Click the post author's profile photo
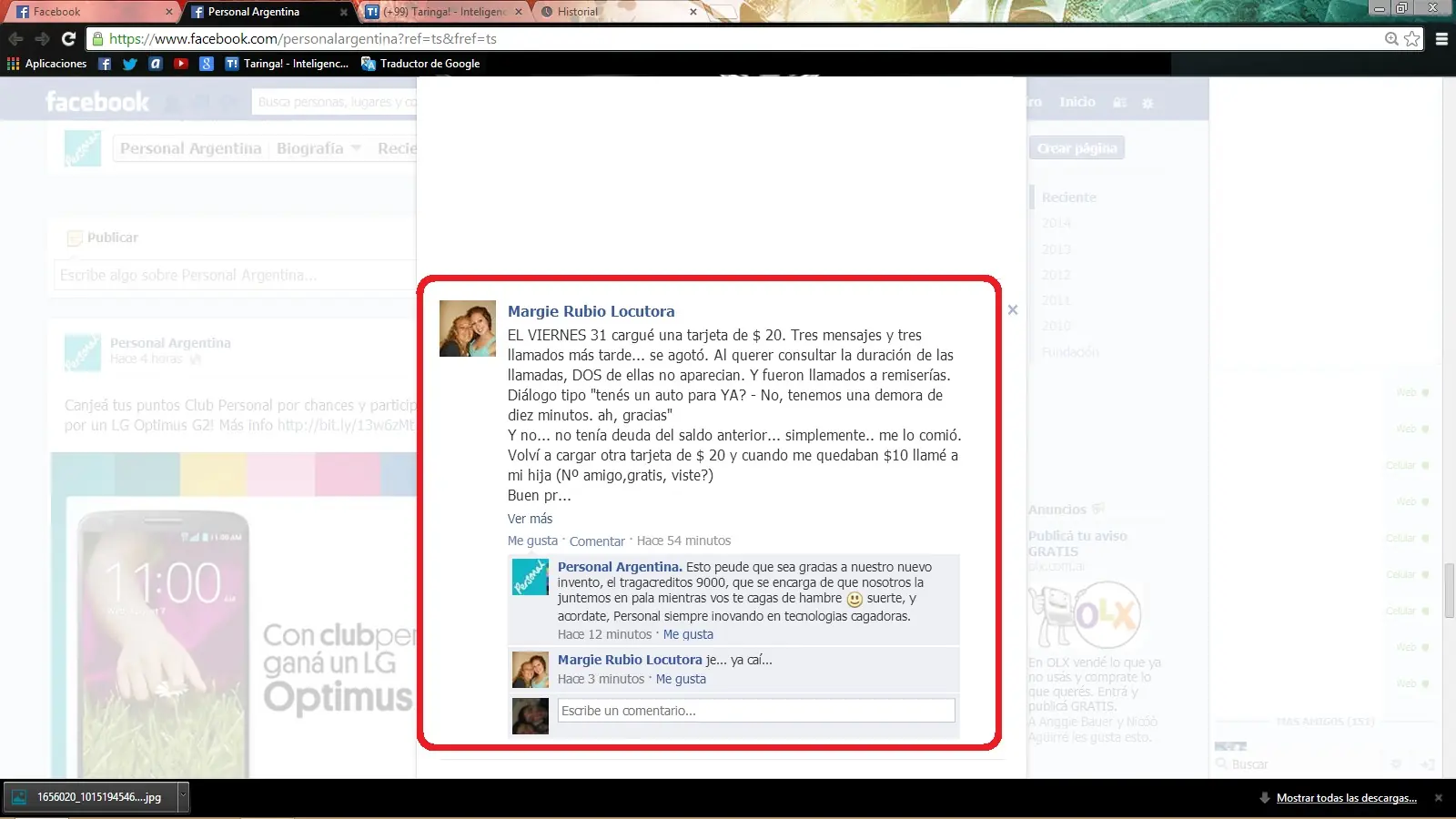This screenshot has width=1456, height=819. coord(468,329)
